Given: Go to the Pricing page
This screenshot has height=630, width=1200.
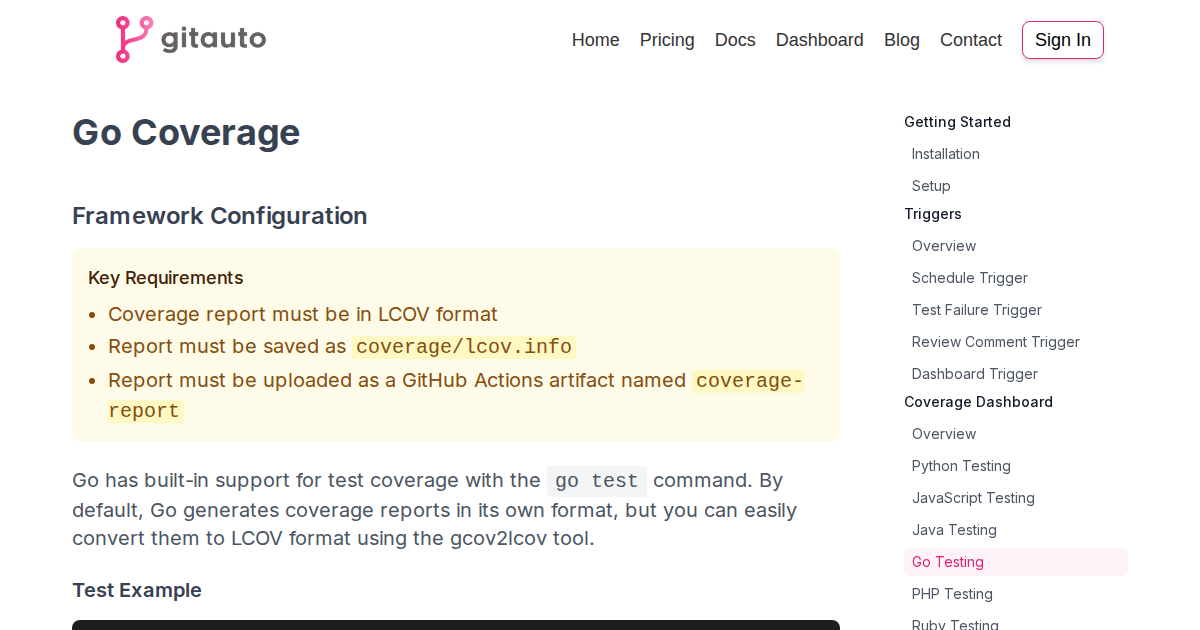Looking at the screenshot, I should (667, 40).
